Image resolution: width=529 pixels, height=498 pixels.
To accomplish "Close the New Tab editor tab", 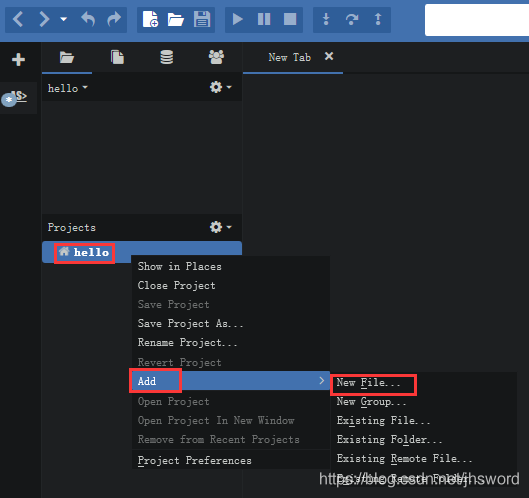I will pyautogui.click(x=329, y=56).
